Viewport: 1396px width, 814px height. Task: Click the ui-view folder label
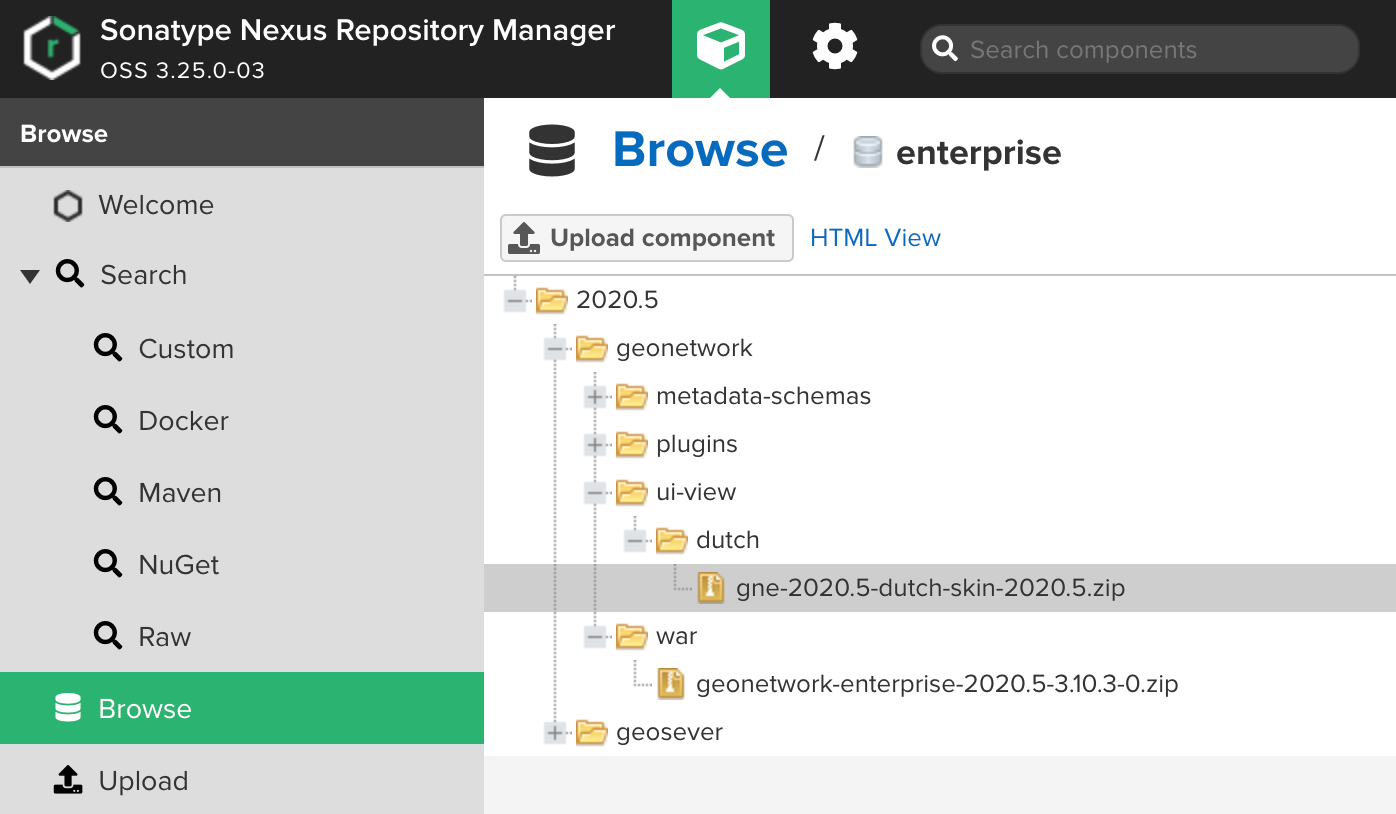click(x=695, y=492)
